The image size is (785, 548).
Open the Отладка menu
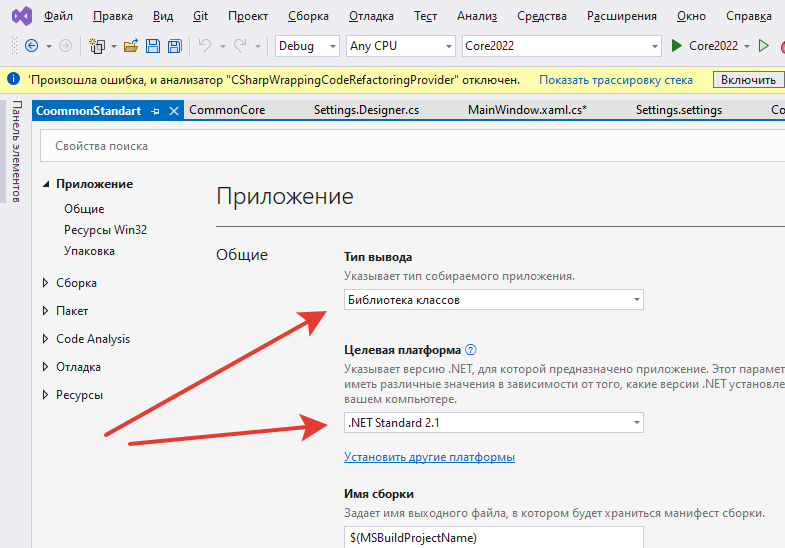371,16
